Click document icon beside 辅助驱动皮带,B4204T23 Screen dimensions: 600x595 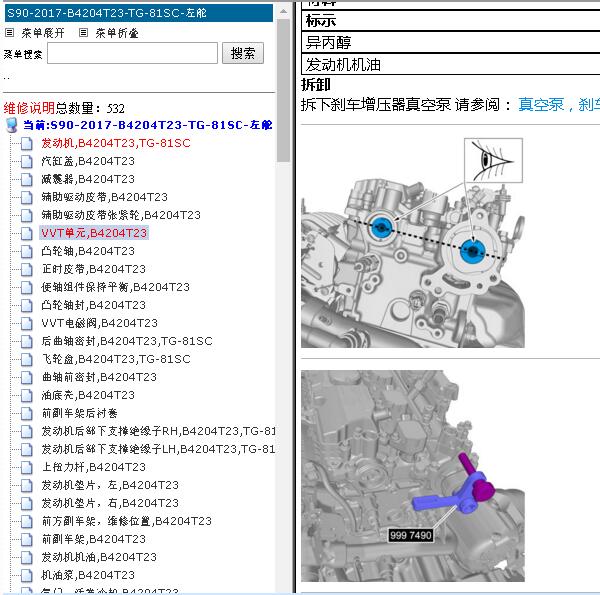pyautogui.click(x=26, y=197)
